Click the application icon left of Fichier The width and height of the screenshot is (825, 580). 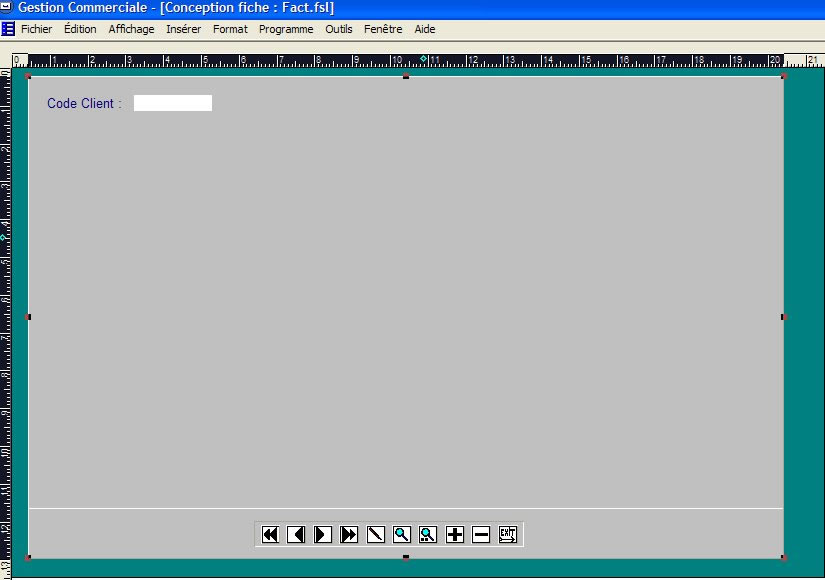(8, 29)
